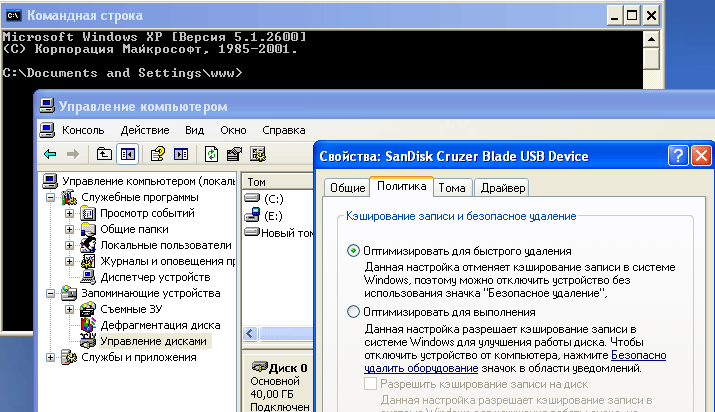Click the Дефрагментация диска tree label

(160, 325)
